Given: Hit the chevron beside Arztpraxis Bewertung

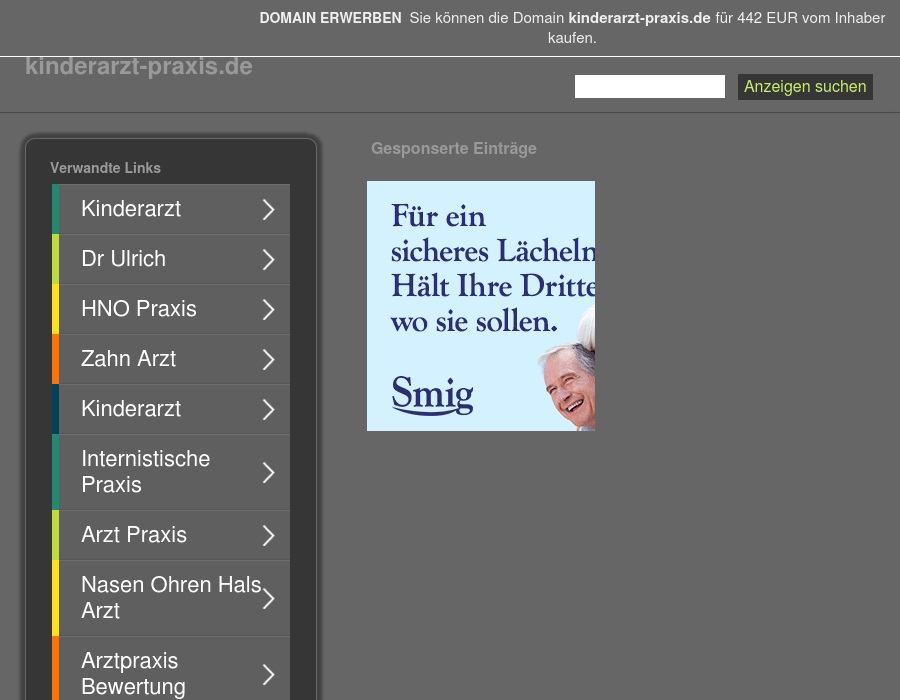Looking at the screenshot, I should pos(268,675).
